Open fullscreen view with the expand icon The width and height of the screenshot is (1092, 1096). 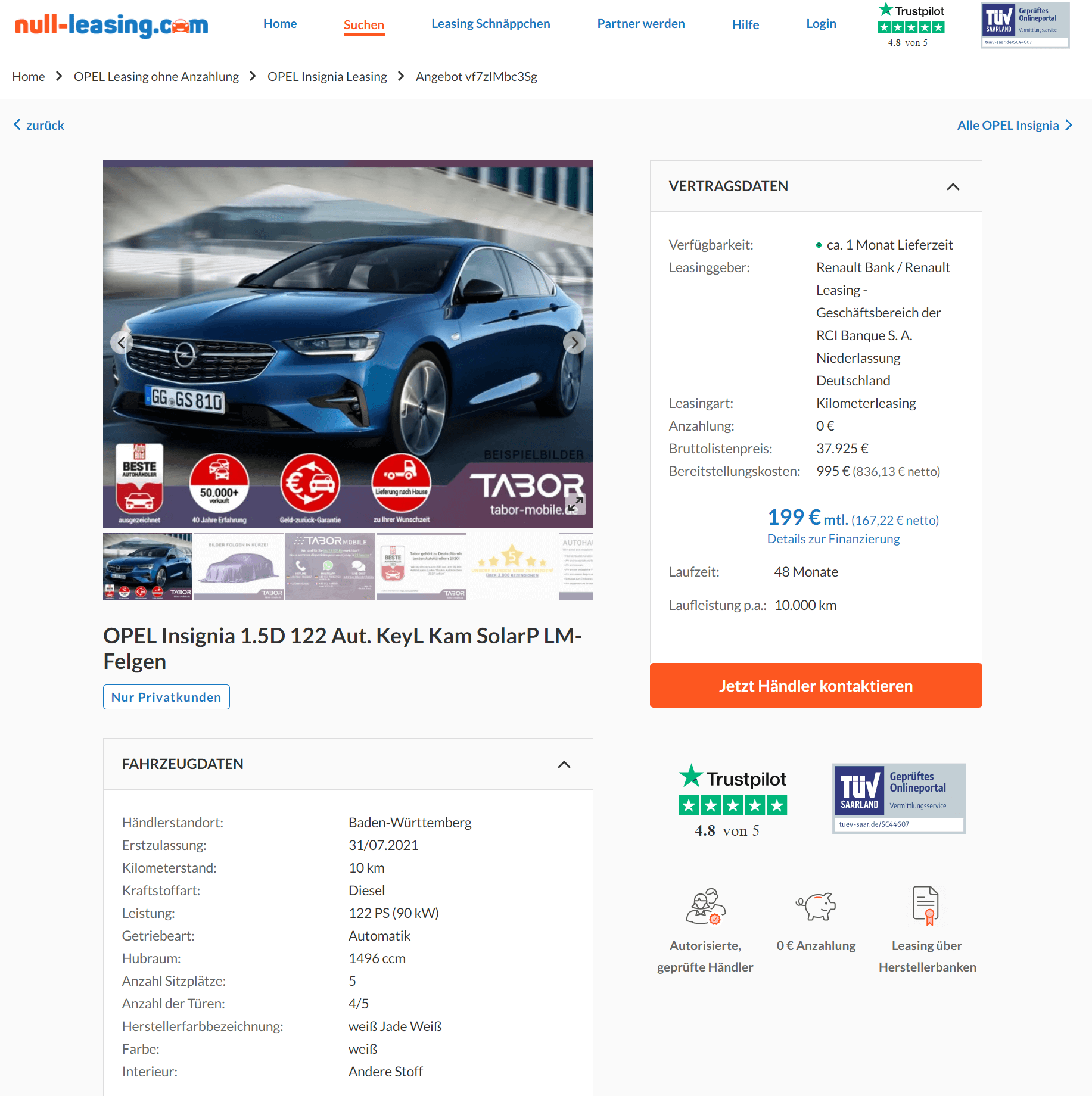pos(575,504)
